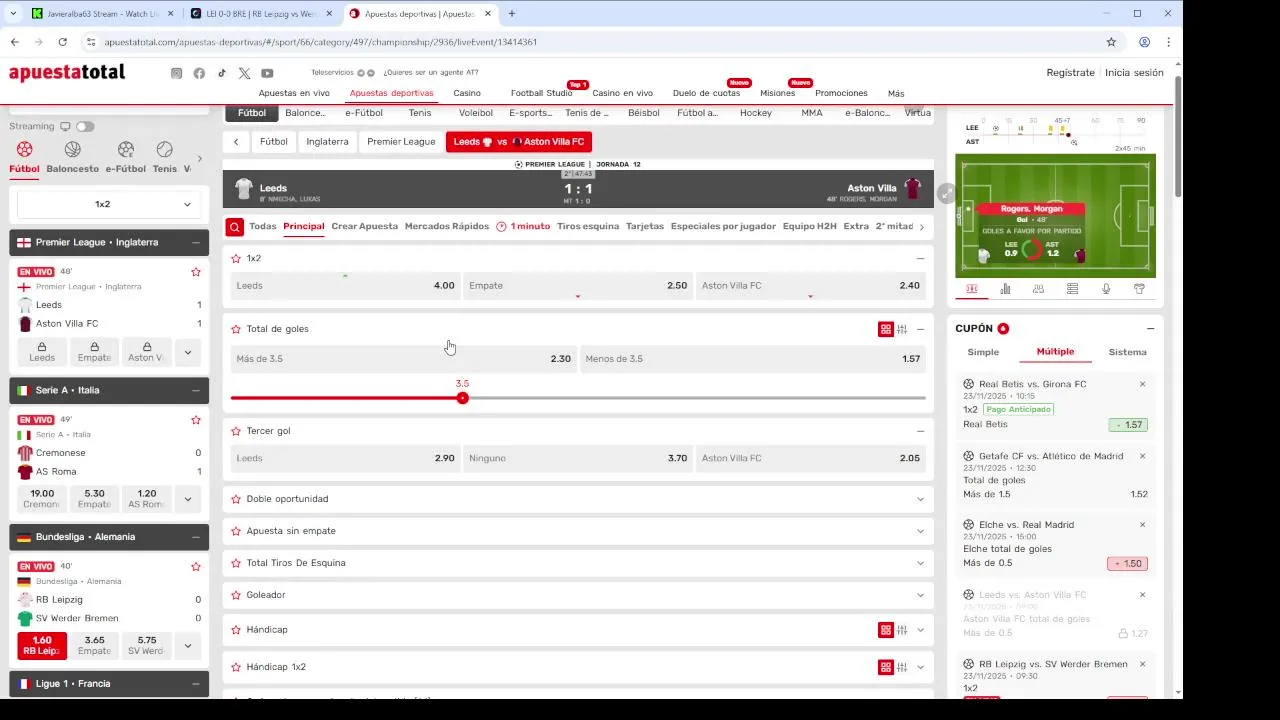
Task: Favorite the Total de goles market star
Action: click(236, 329)
